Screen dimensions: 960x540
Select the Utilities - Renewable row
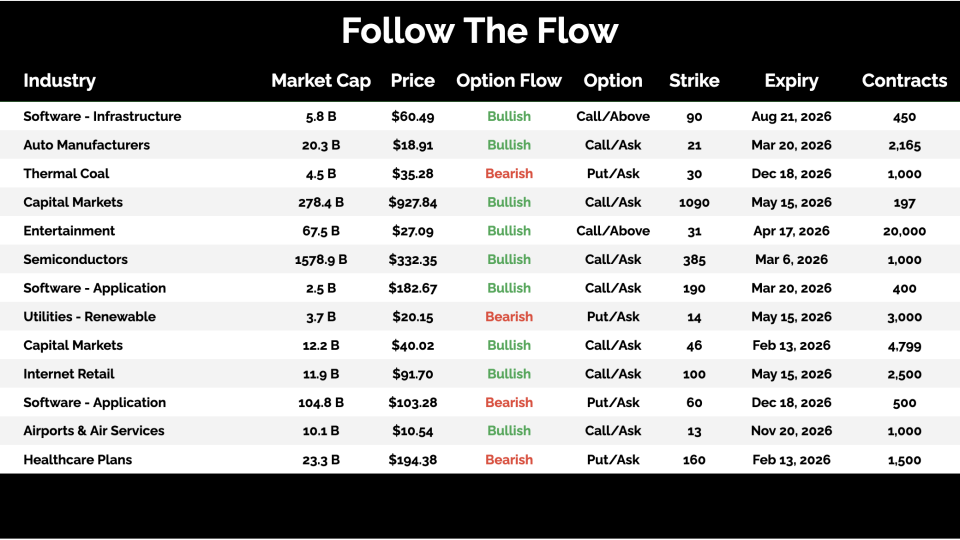(89, 317)
